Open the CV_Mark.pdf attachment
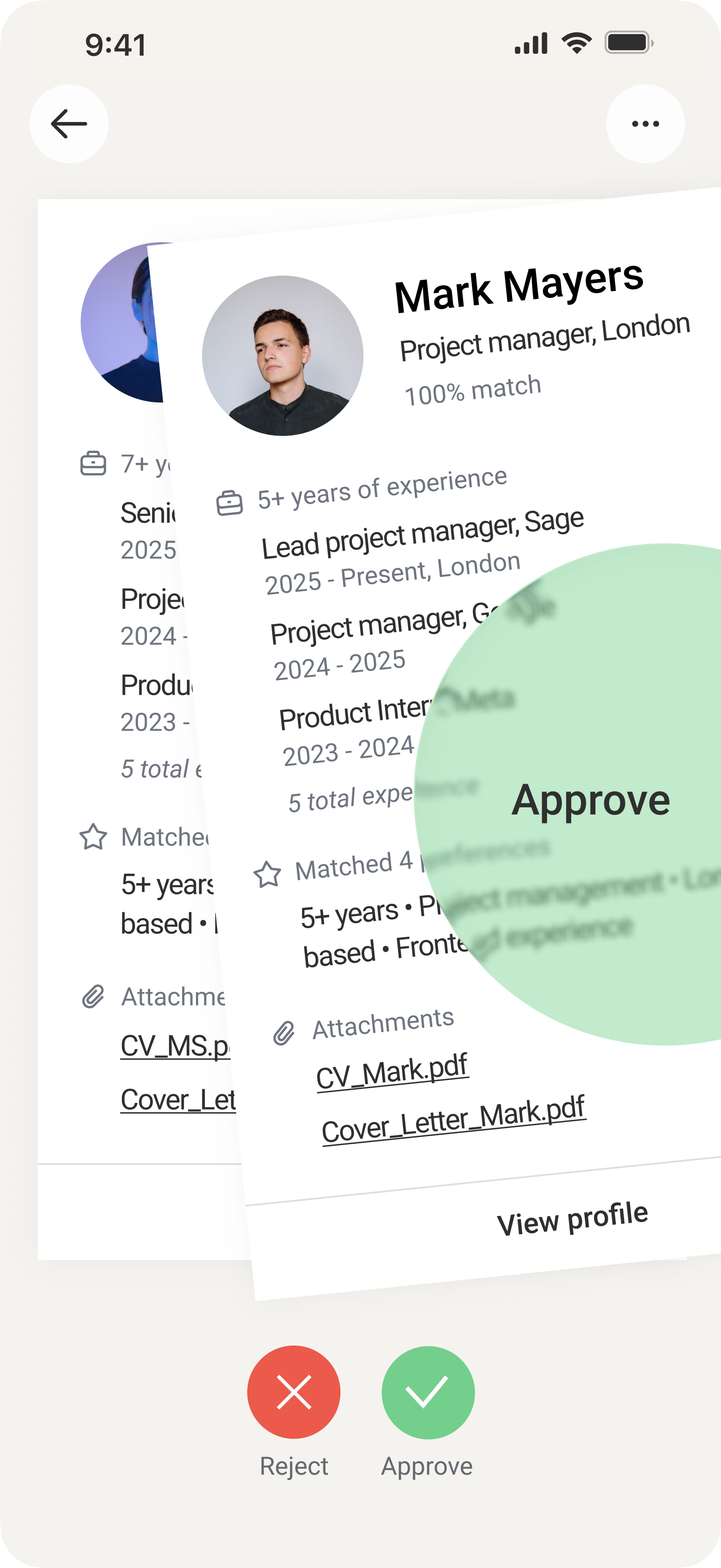This screenshot has height=1568, width=721. coord(392,1072)
